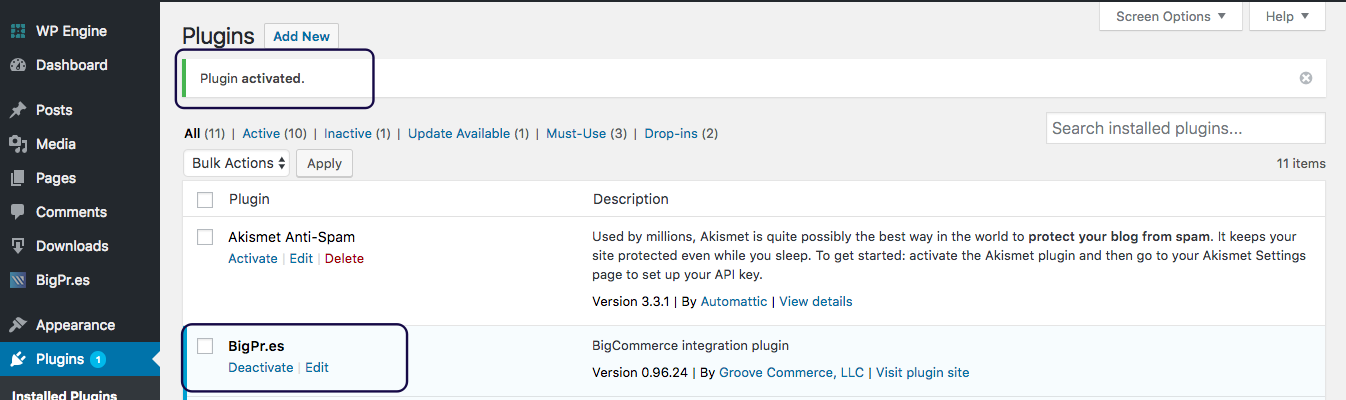Click the Plugins plug icon
Screen dimensions: 1346x400
[x=18, y=359]
